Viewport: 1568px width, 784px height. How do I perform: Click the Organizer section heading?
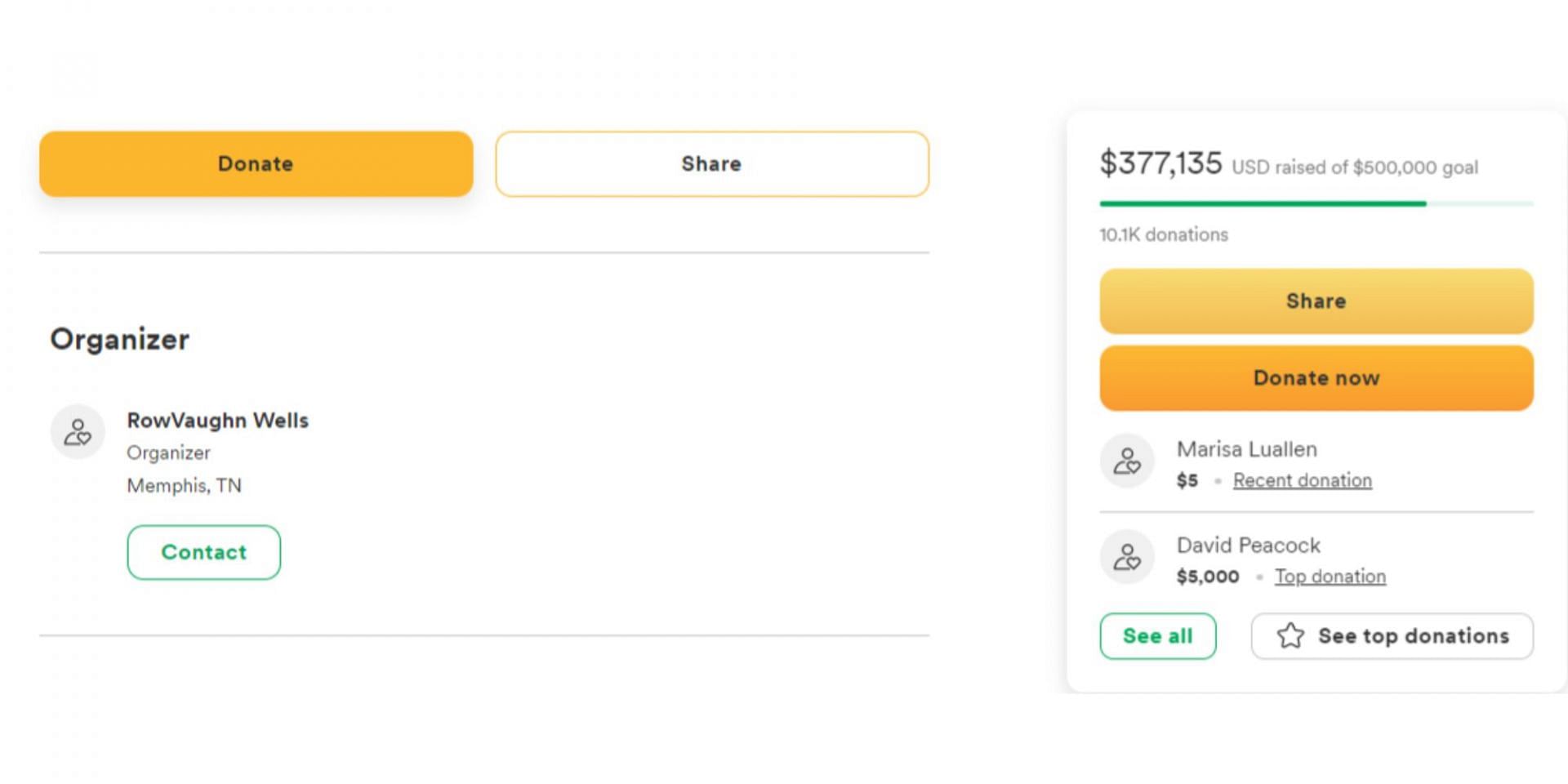tap(120, 340)
